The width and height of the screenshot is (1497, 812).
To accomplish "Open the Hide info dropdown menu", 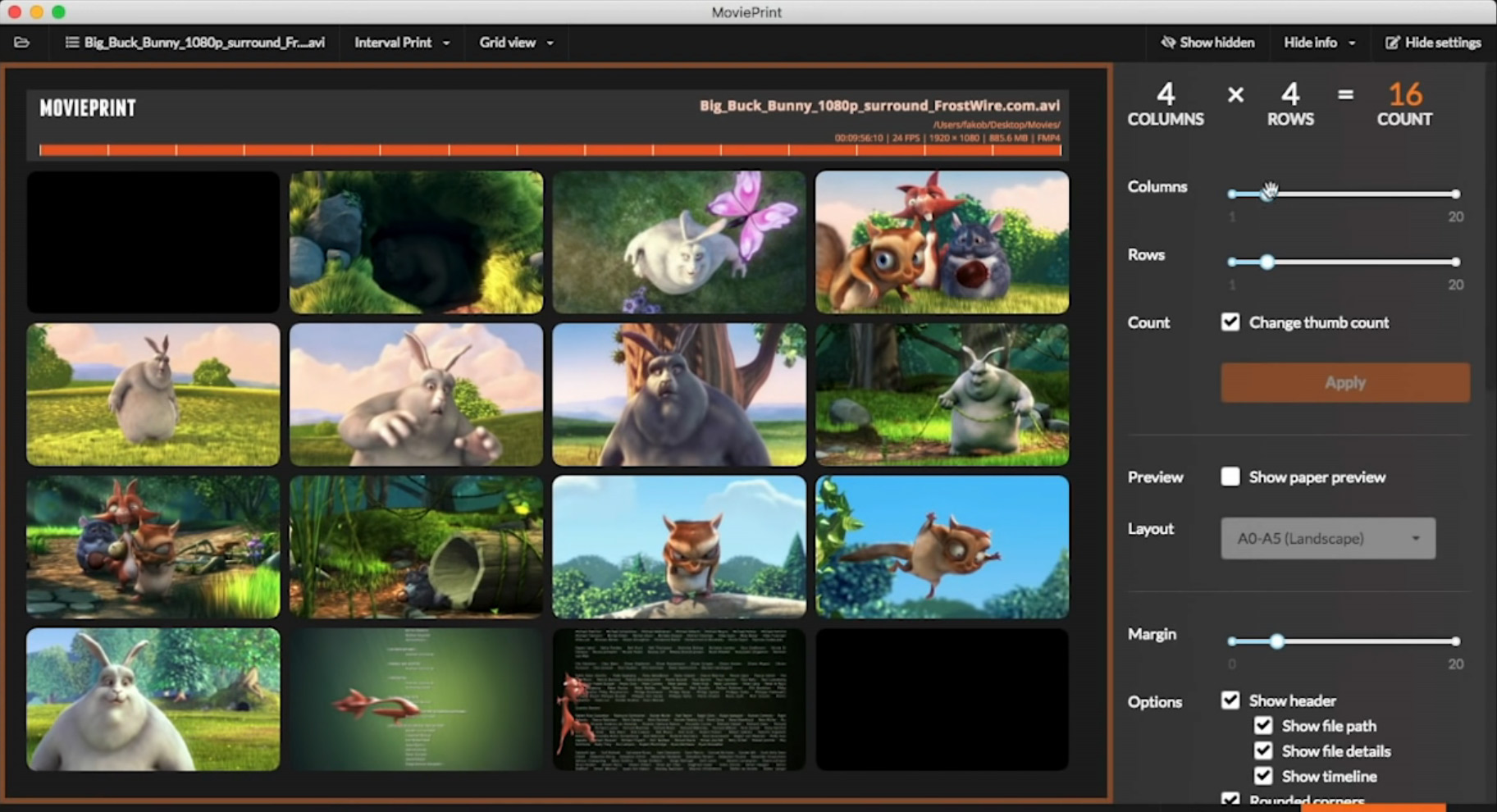I will coord(1319,43).
